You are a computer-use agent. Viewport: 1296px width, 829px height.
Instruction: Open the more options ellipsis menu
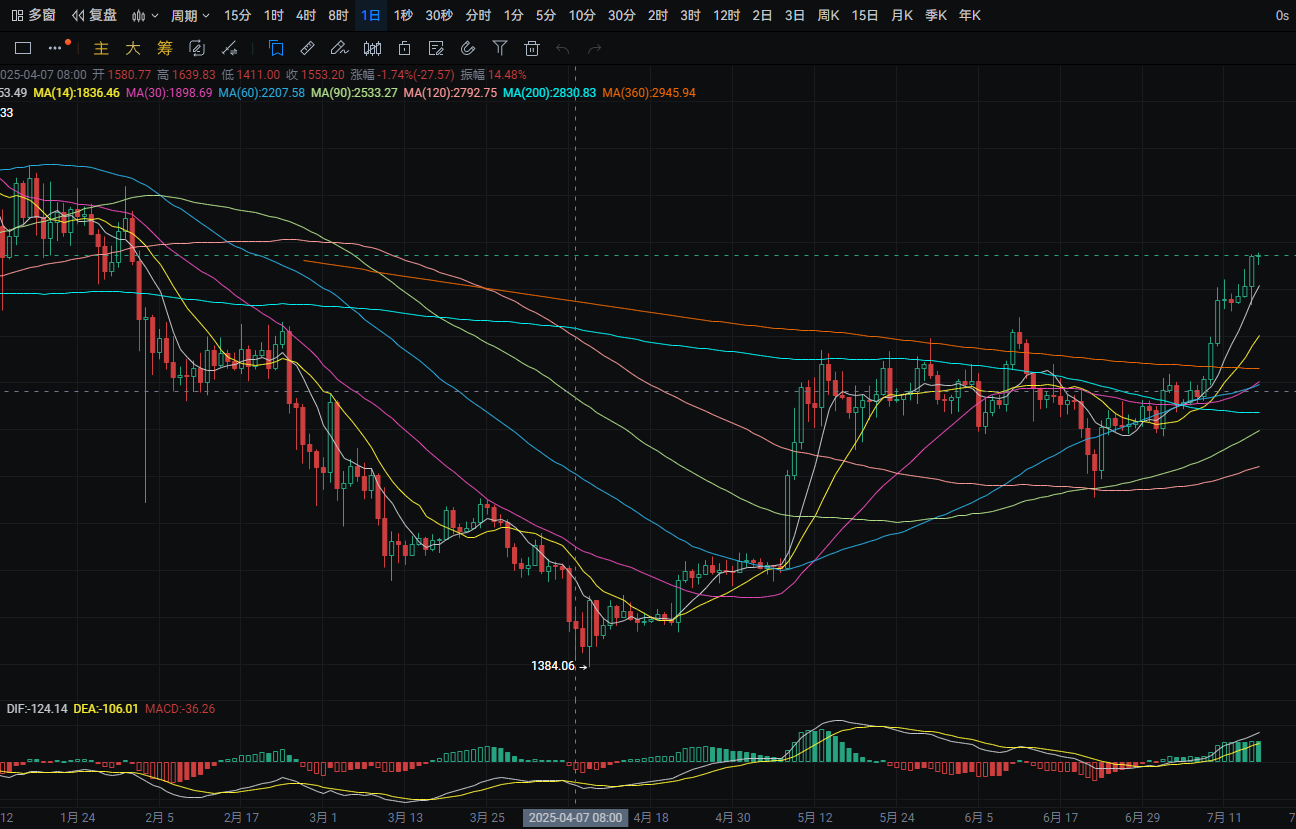(55, 47)
